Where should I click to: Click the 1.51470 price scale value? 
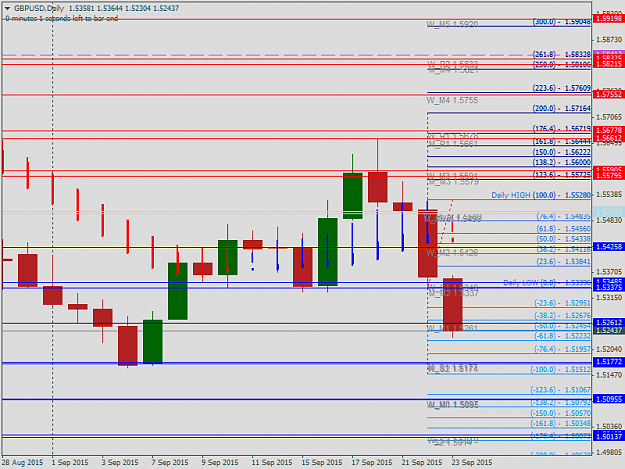(609, 375)
